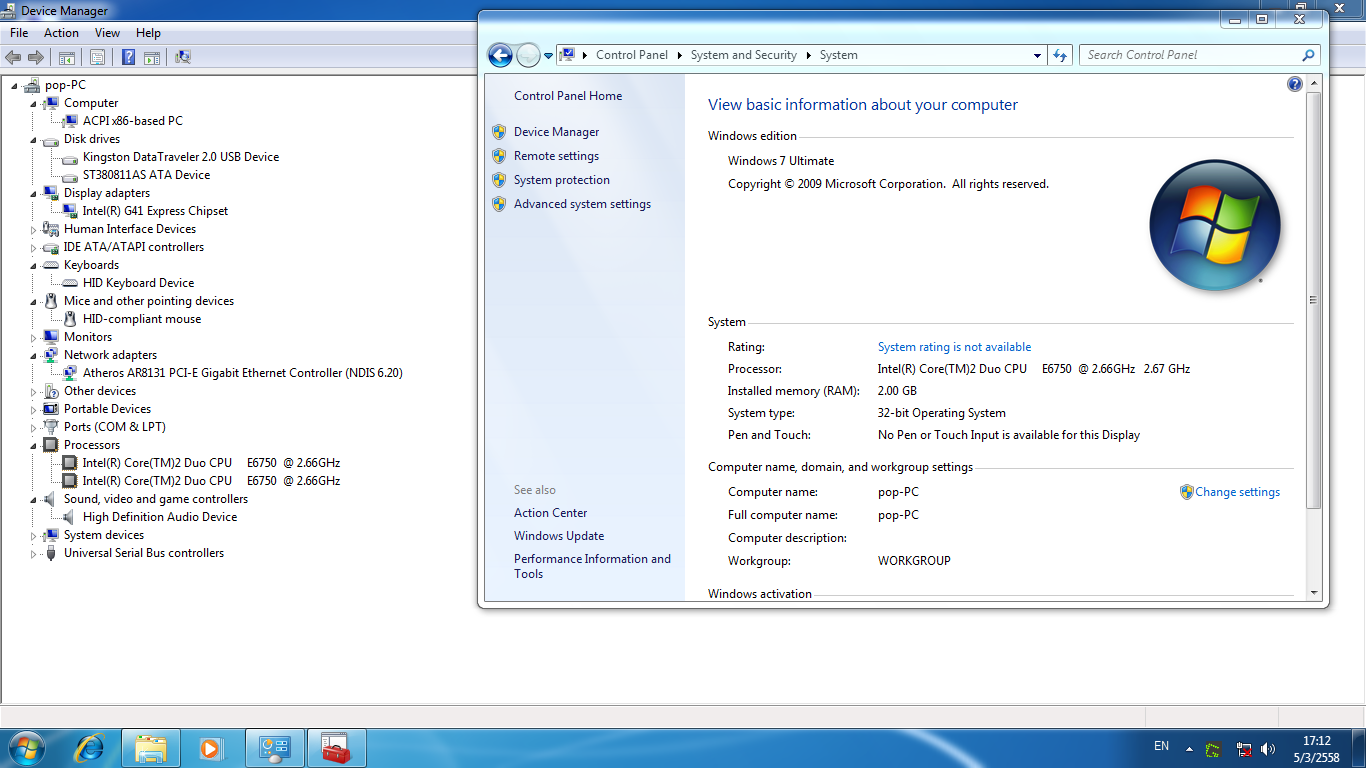Collapse the Network adapters node
This screenshot has height=768, width=1366.
[33, 356]
